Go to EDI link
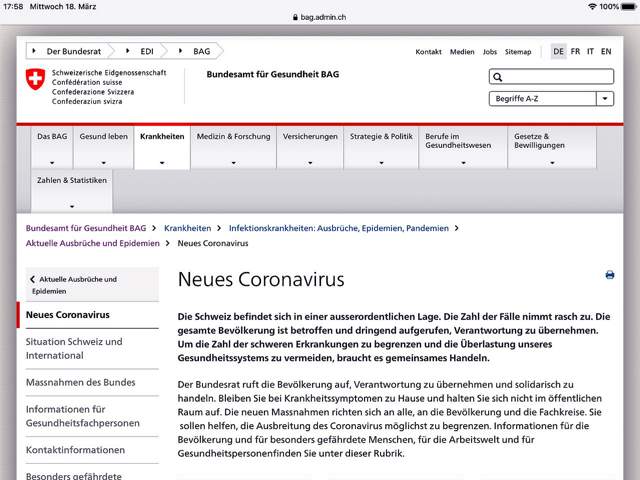 point(147,51)
